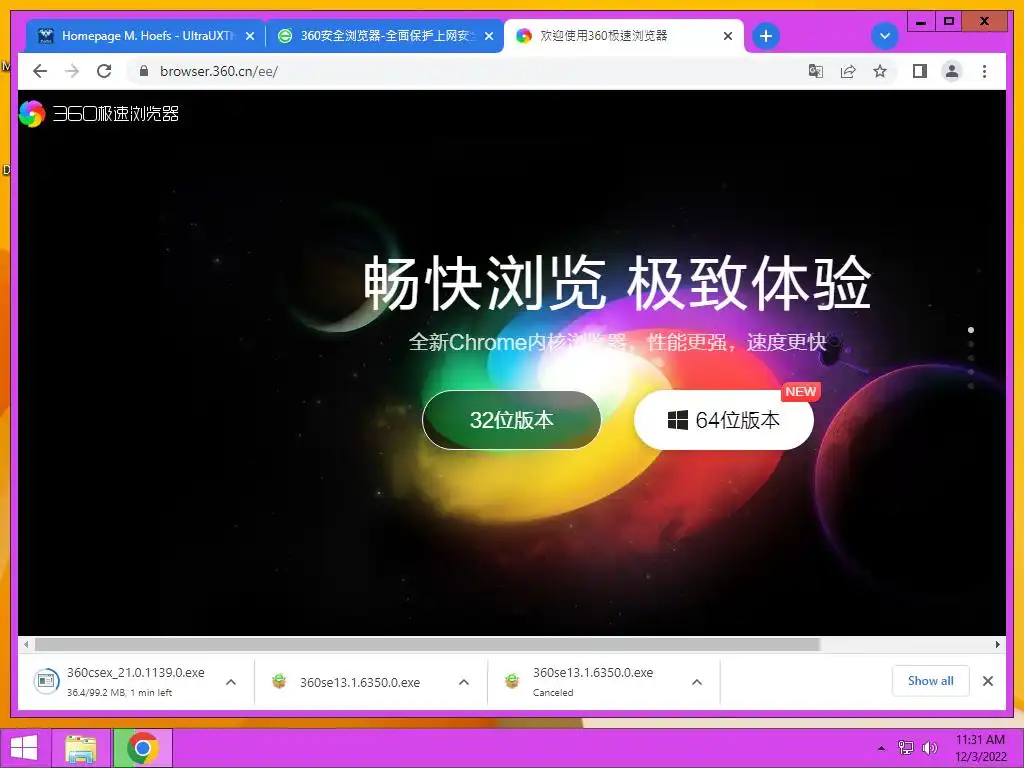Expand options for completed 360se13.1.6350.0.exe
Screen dimensions: 1024x768
pos(464,682)
